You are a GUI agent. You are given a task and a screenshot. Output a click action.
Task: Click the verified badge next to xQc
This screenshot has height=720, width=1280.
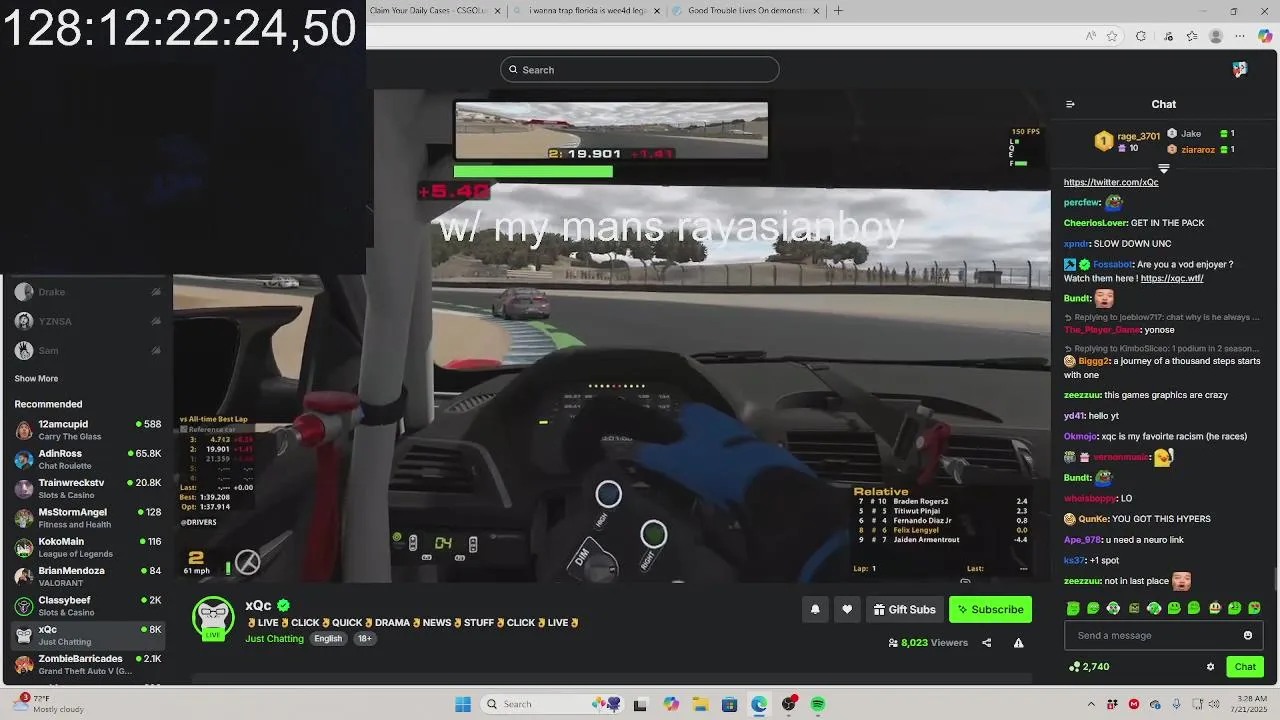point(284,605)
